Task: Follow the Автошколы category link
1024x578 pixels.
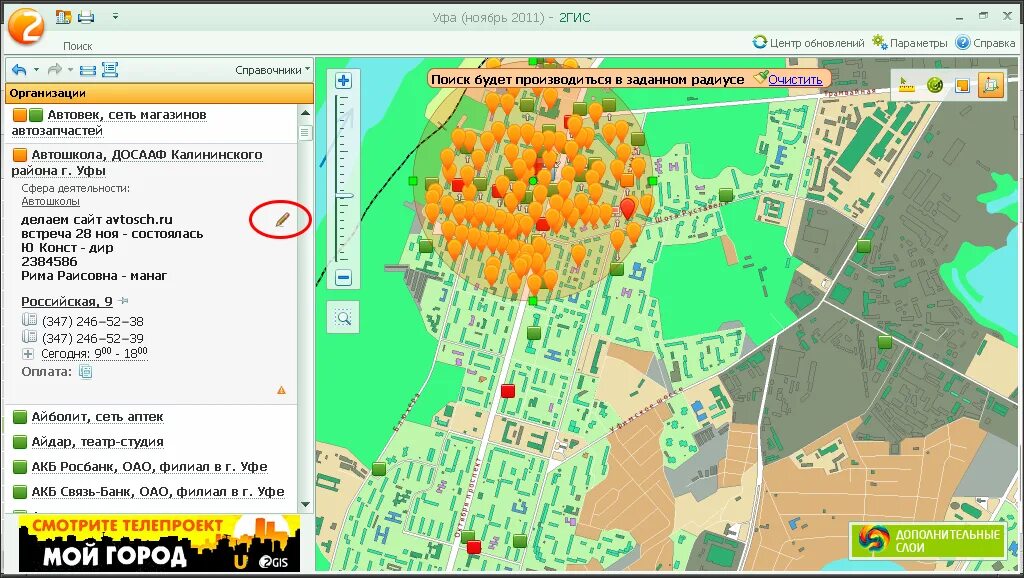Action: 50,201
